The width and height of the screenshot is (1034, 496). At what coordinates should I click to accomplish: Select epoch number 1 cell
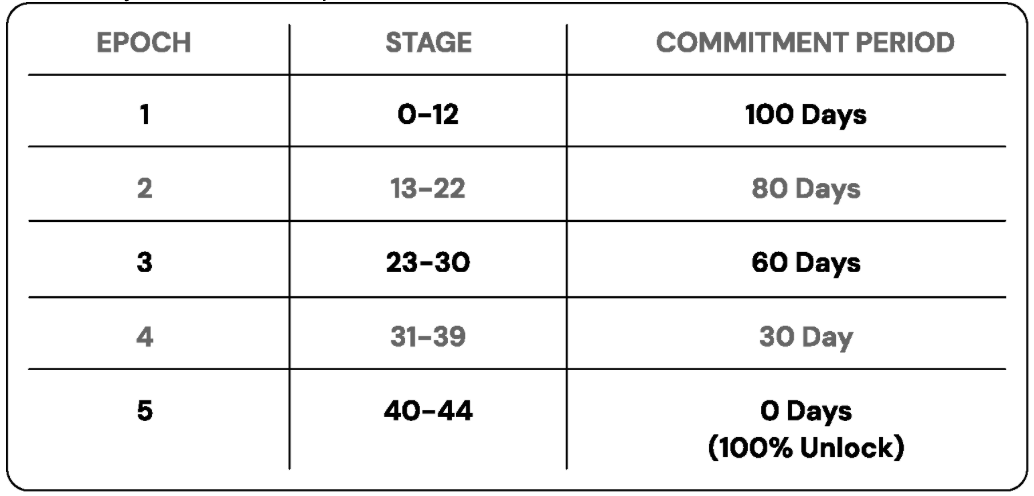point(144,115)
